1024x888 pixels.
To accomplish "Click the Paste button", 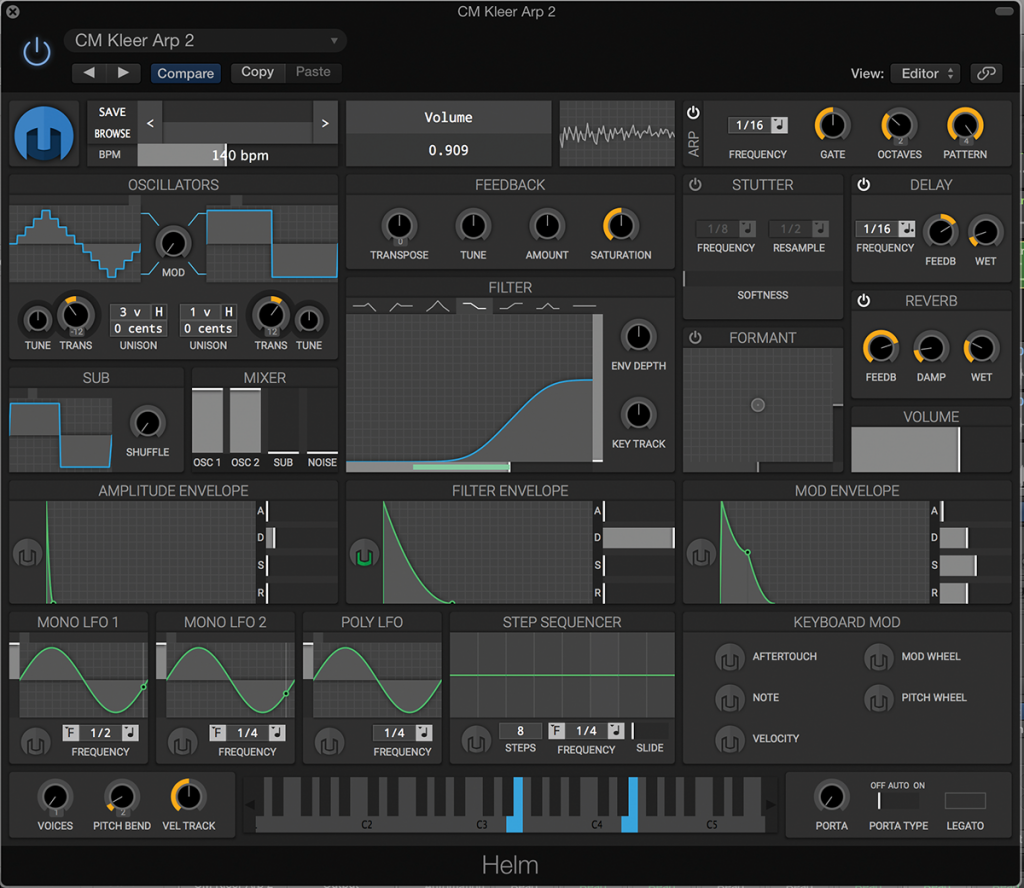I will click(313, 72).
